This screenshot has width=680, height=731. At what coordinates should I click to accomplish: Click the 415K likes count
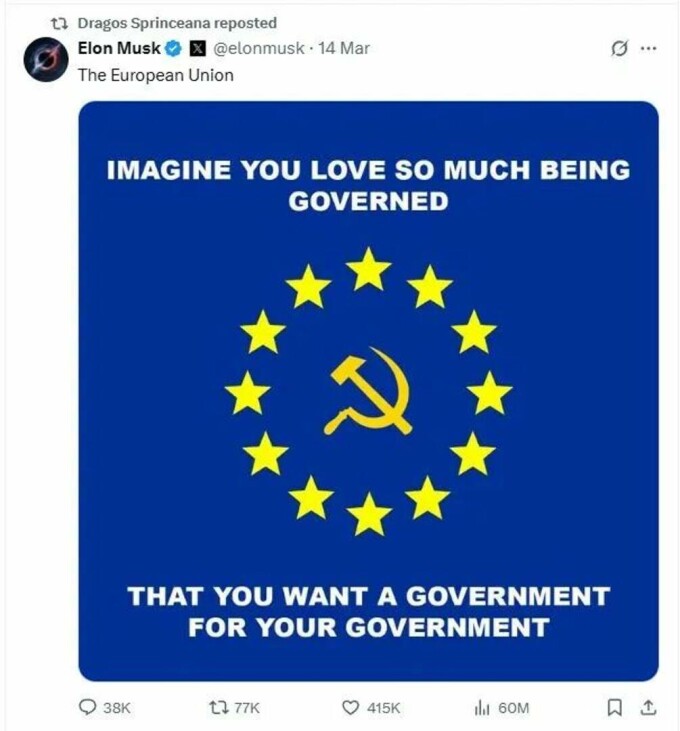pyautogui.click(x=383, y=708)
